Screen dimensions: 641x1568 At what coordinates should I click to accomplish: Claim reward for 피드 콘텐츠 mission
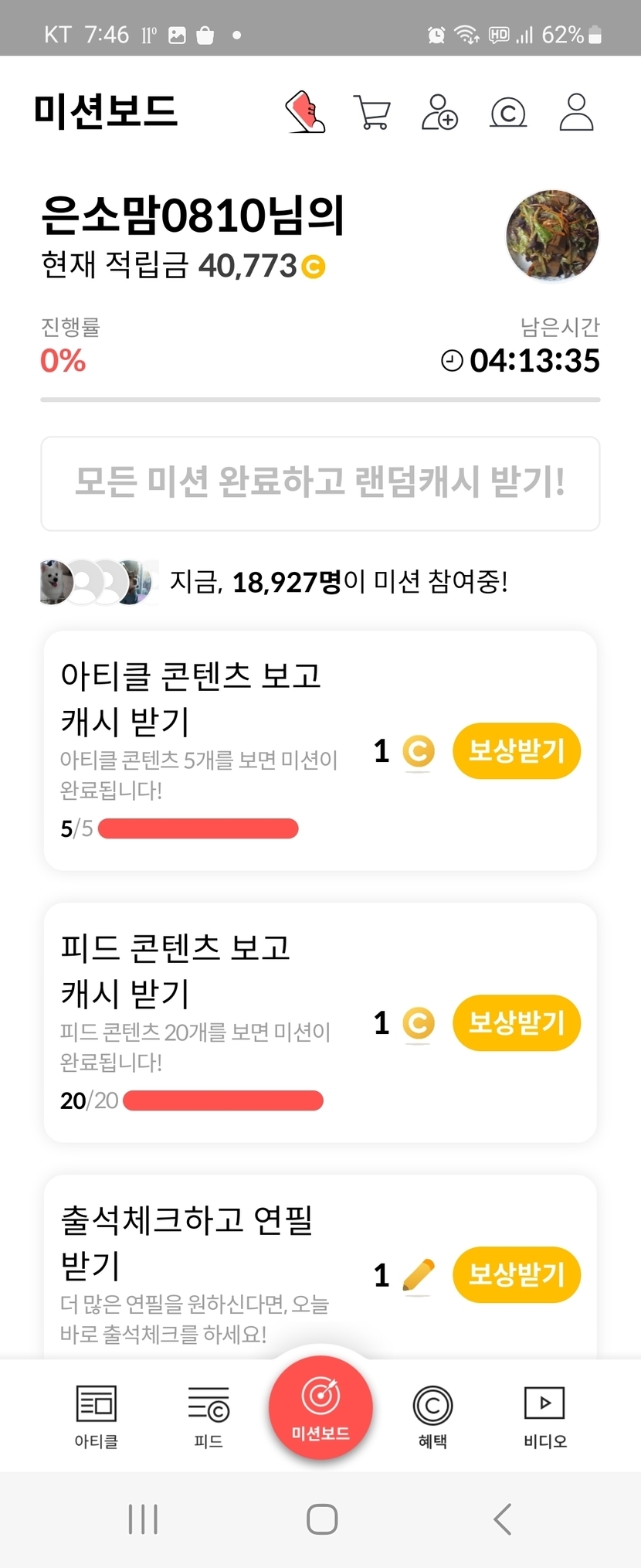click(x=516, y=1022)
